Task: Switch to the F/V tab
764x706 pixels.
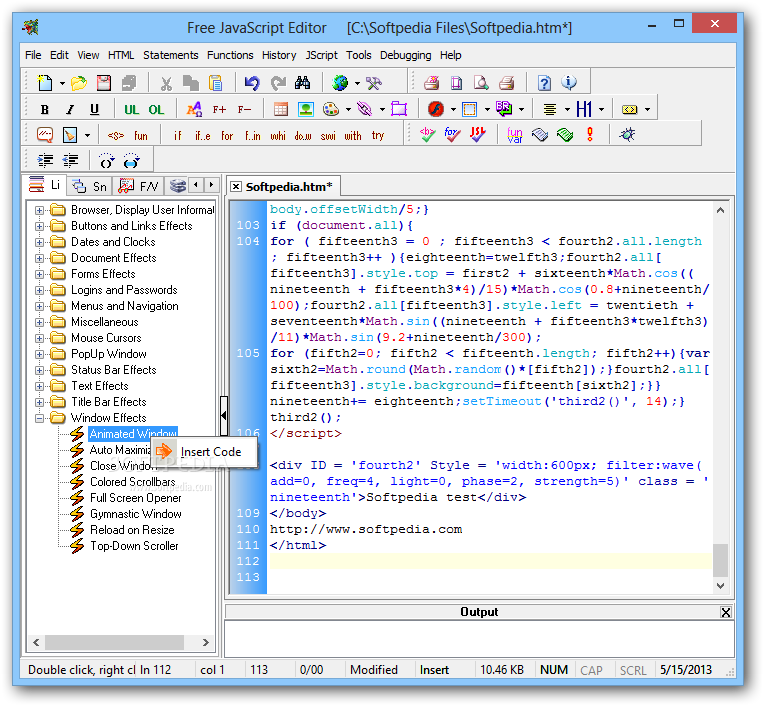Action: tap(139, 186)
